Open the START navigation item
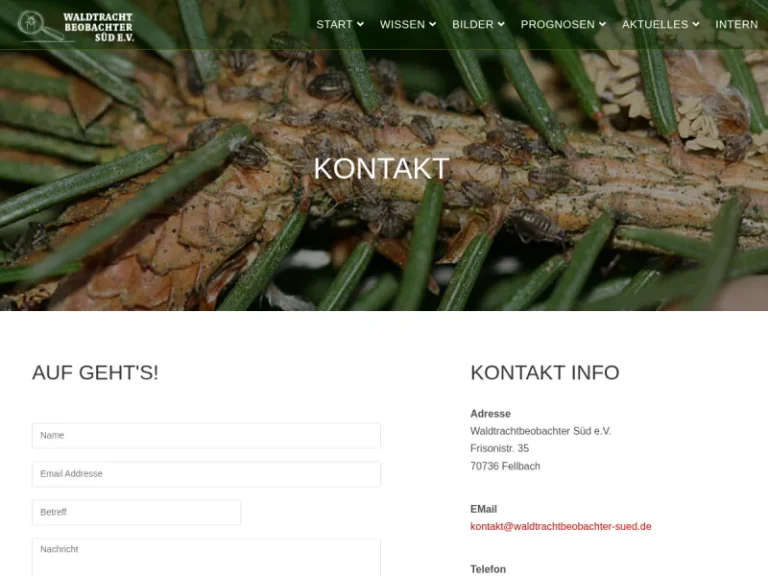Screen dimensions: 768x576 pyautogui.click(x=335, y=24)
